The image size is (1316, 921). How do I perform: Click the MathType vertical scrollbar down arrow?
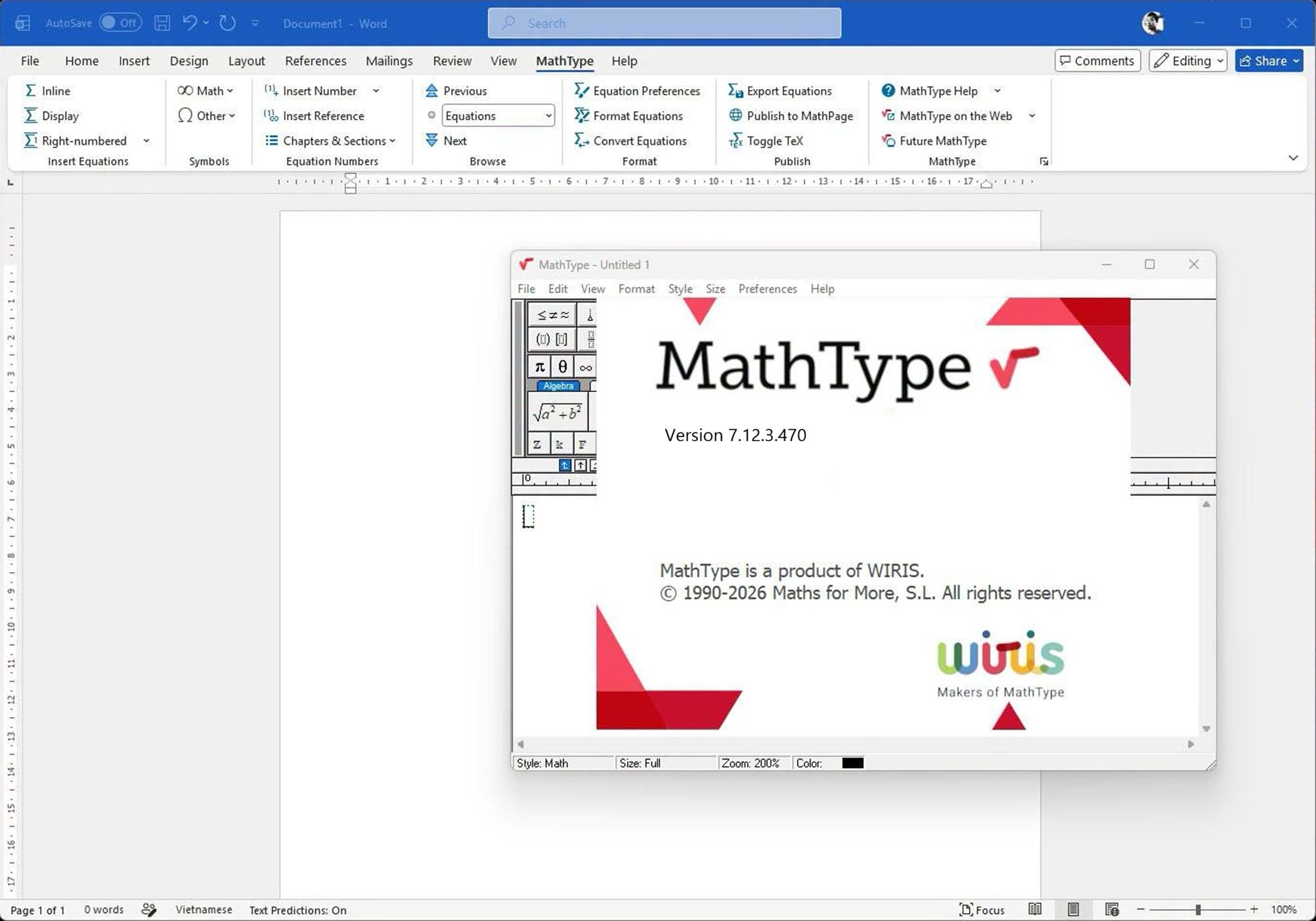(x=1206, y=729)
